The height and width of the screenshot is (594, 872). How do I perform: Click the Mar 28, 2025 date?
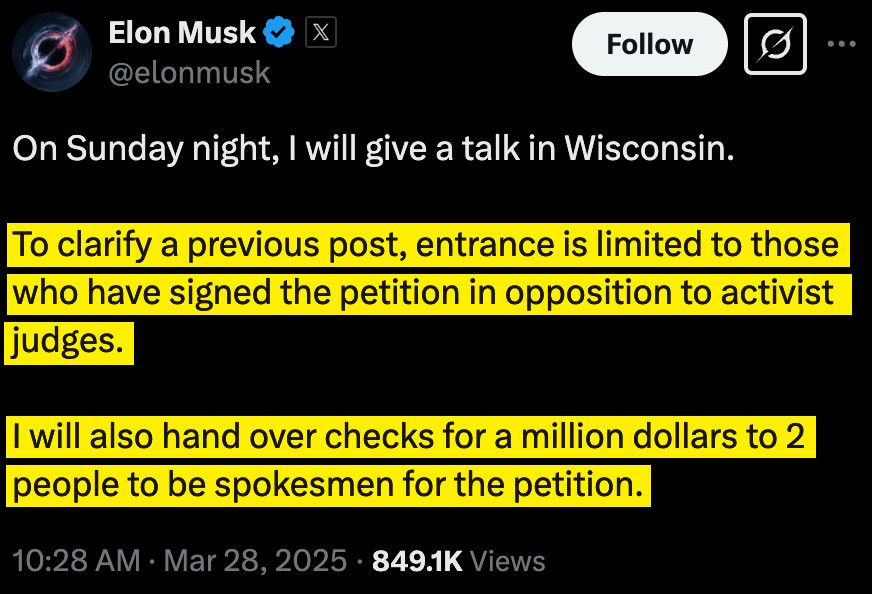255,560
